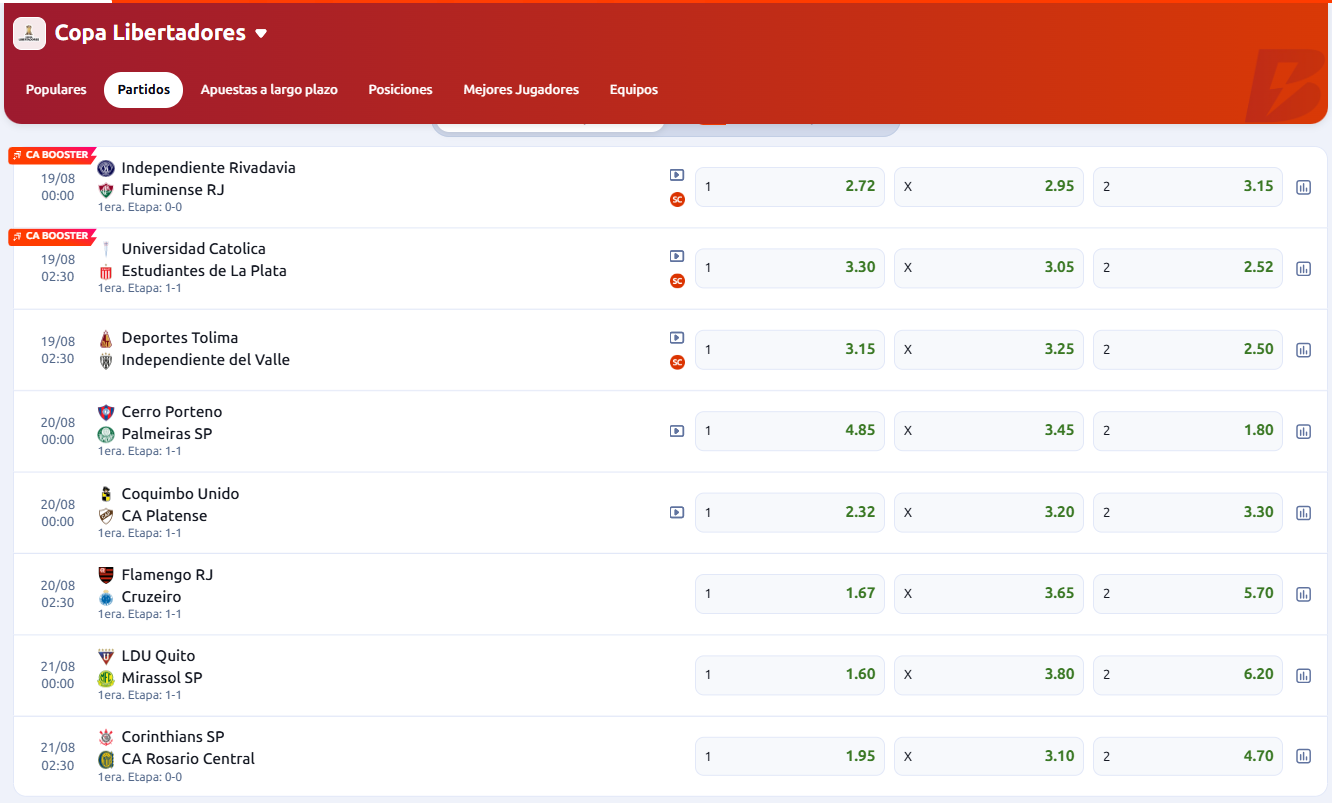Select Mirassol SP away win odds 6.20
Viewport: 1332px width, 803px height.
point(1188,675)
